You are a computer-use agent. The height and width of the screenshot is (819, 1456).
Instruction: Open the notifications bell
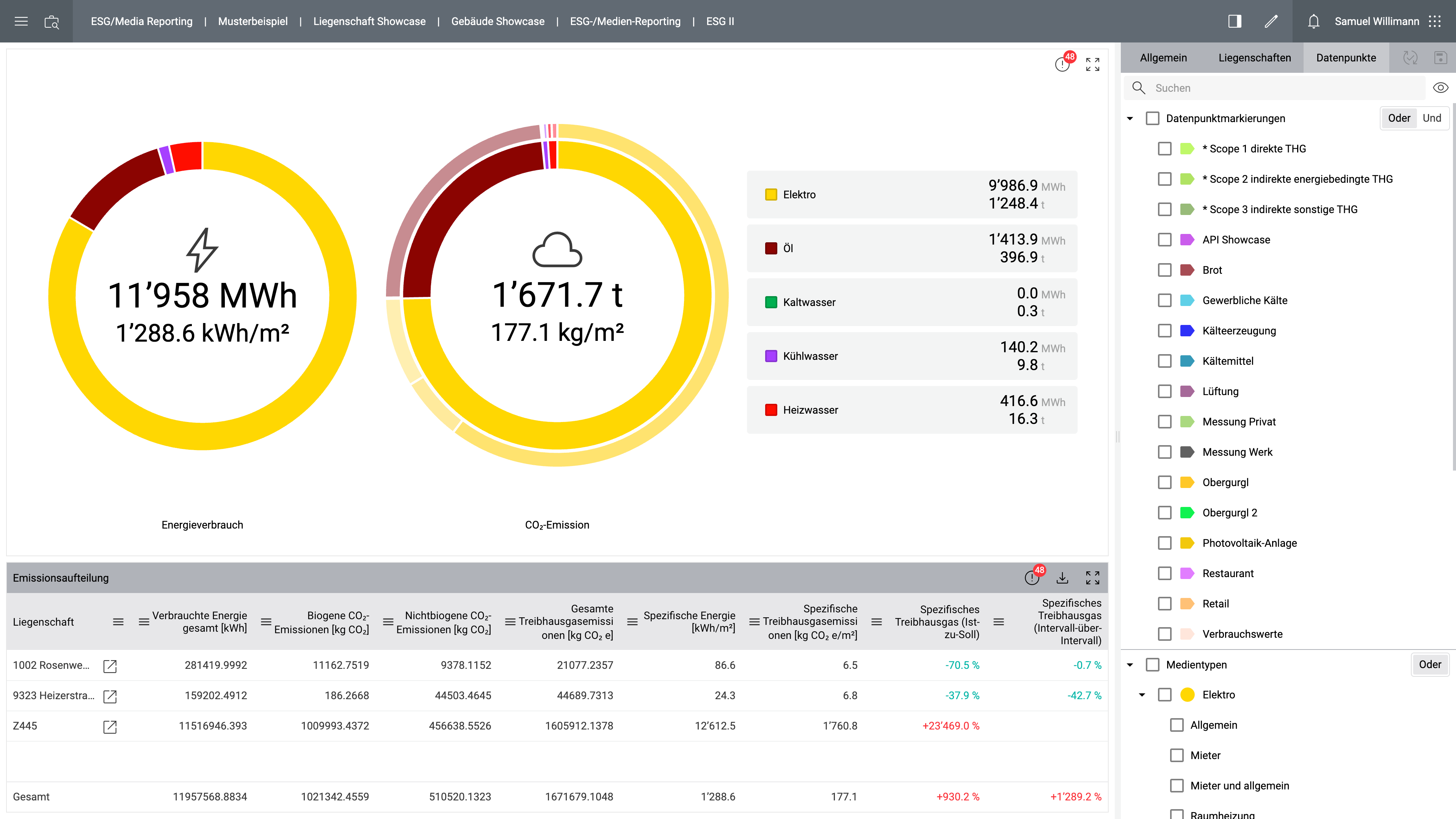pos(1313,22)
